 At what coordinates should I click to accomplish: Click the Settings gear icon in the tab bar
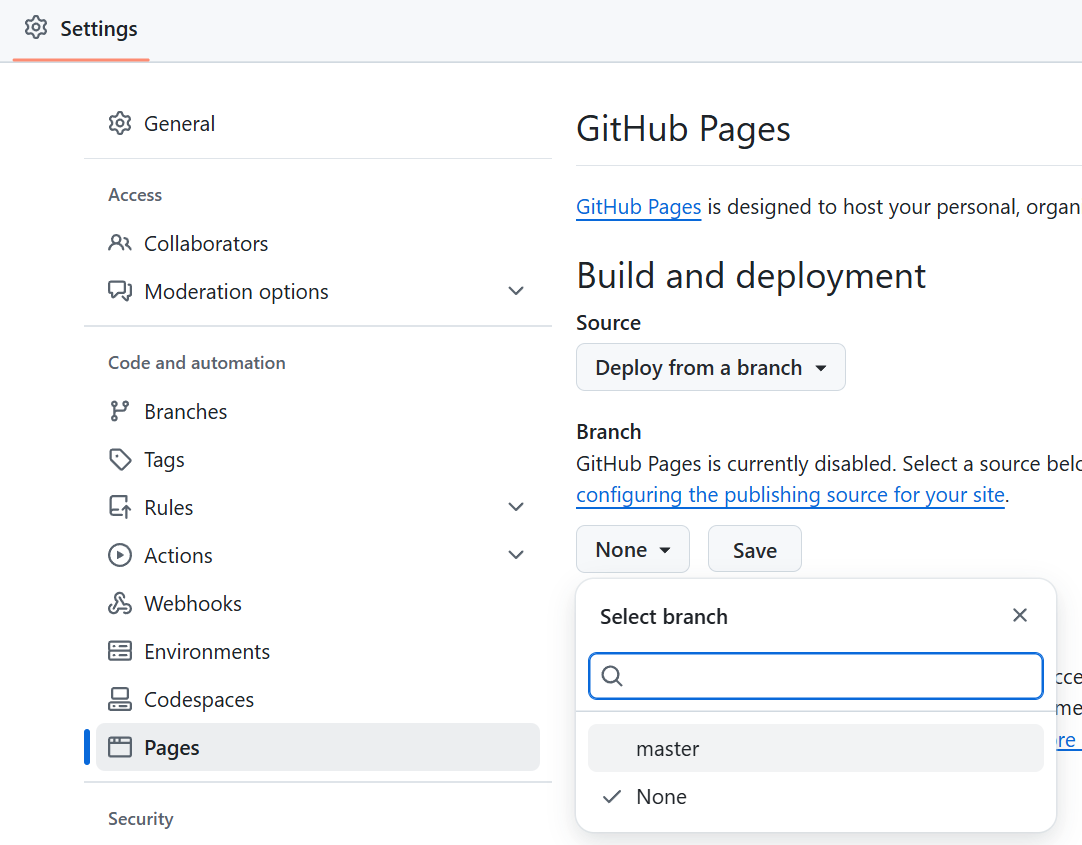pyautogui.click(x=36, y=28)
